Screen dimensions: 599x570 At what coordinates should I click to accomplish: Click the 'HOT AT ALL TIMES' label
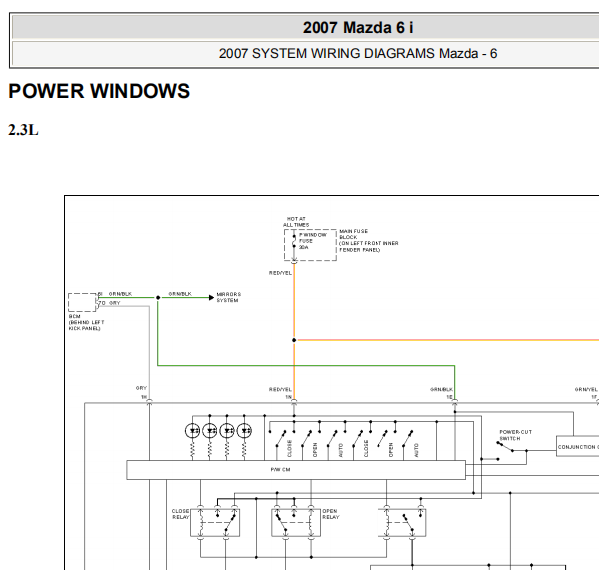pos(296,222)
